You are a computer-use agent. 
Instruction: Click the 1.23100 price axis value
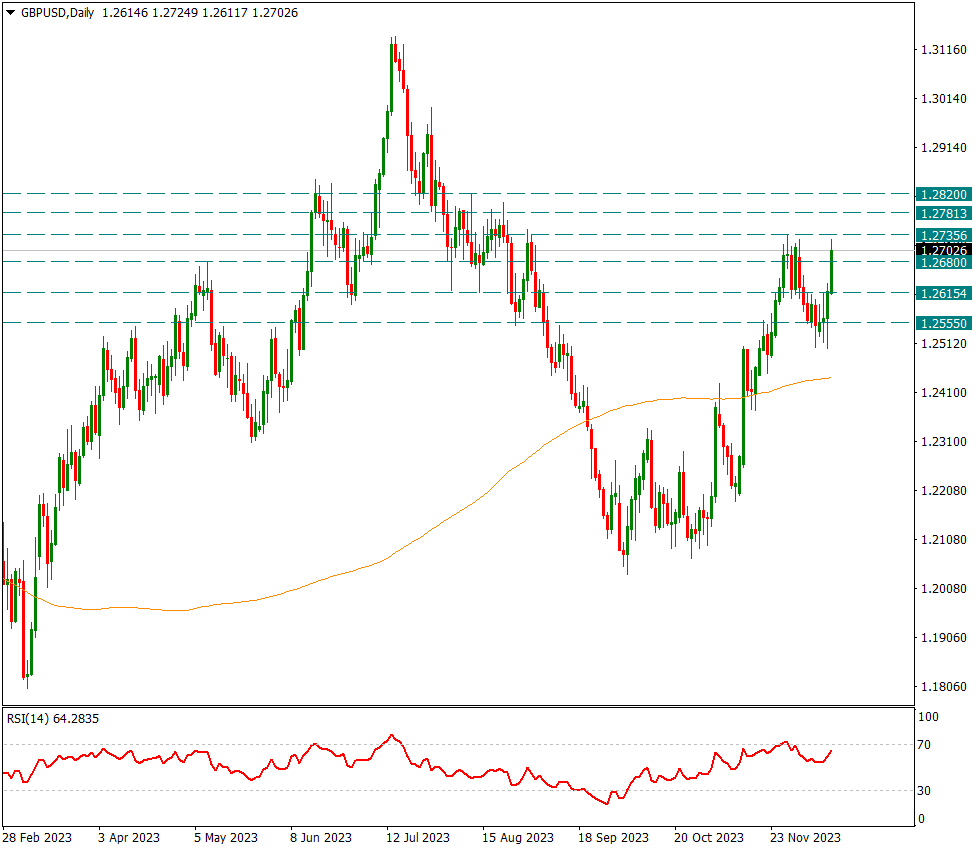(944, 442)
